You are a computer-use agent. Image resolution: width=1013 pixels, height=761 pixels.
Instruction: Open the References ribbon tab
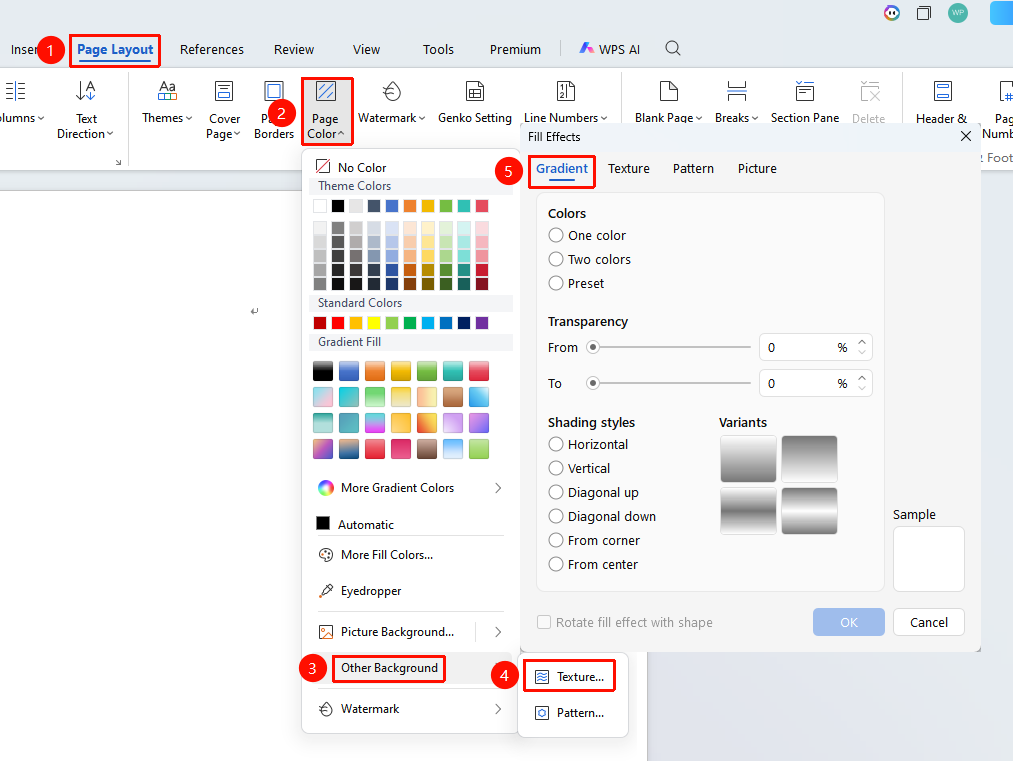pos(212,50)
